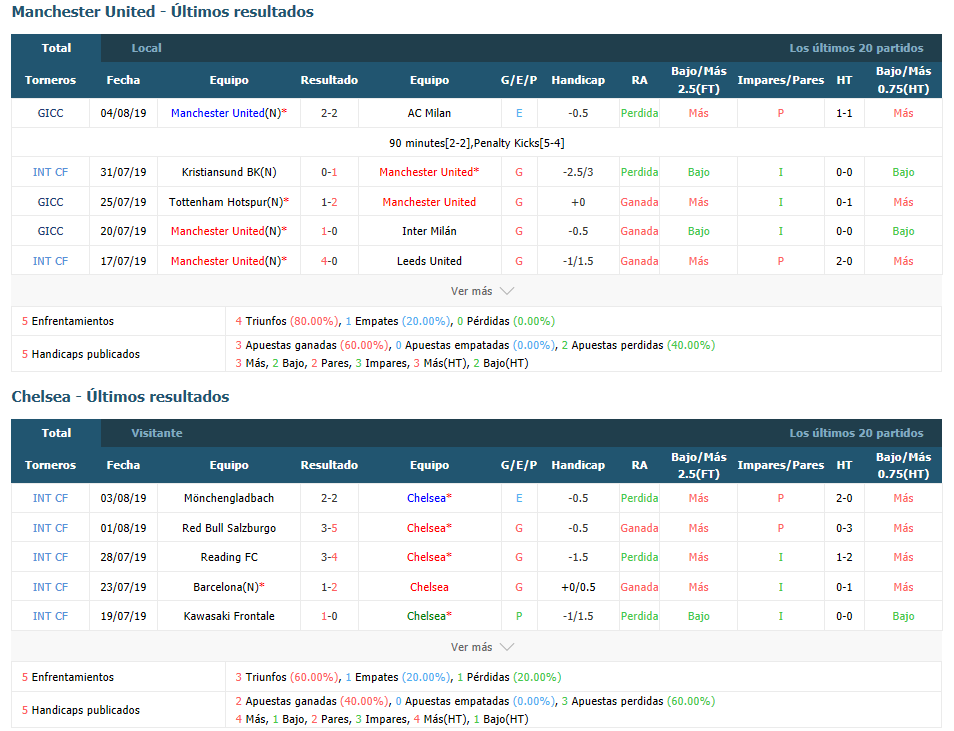The width and height of the screenshot is (954, 731).
Task: Open INT CF link in Kawasaki Frontale row
Action: tap(50, 616)
